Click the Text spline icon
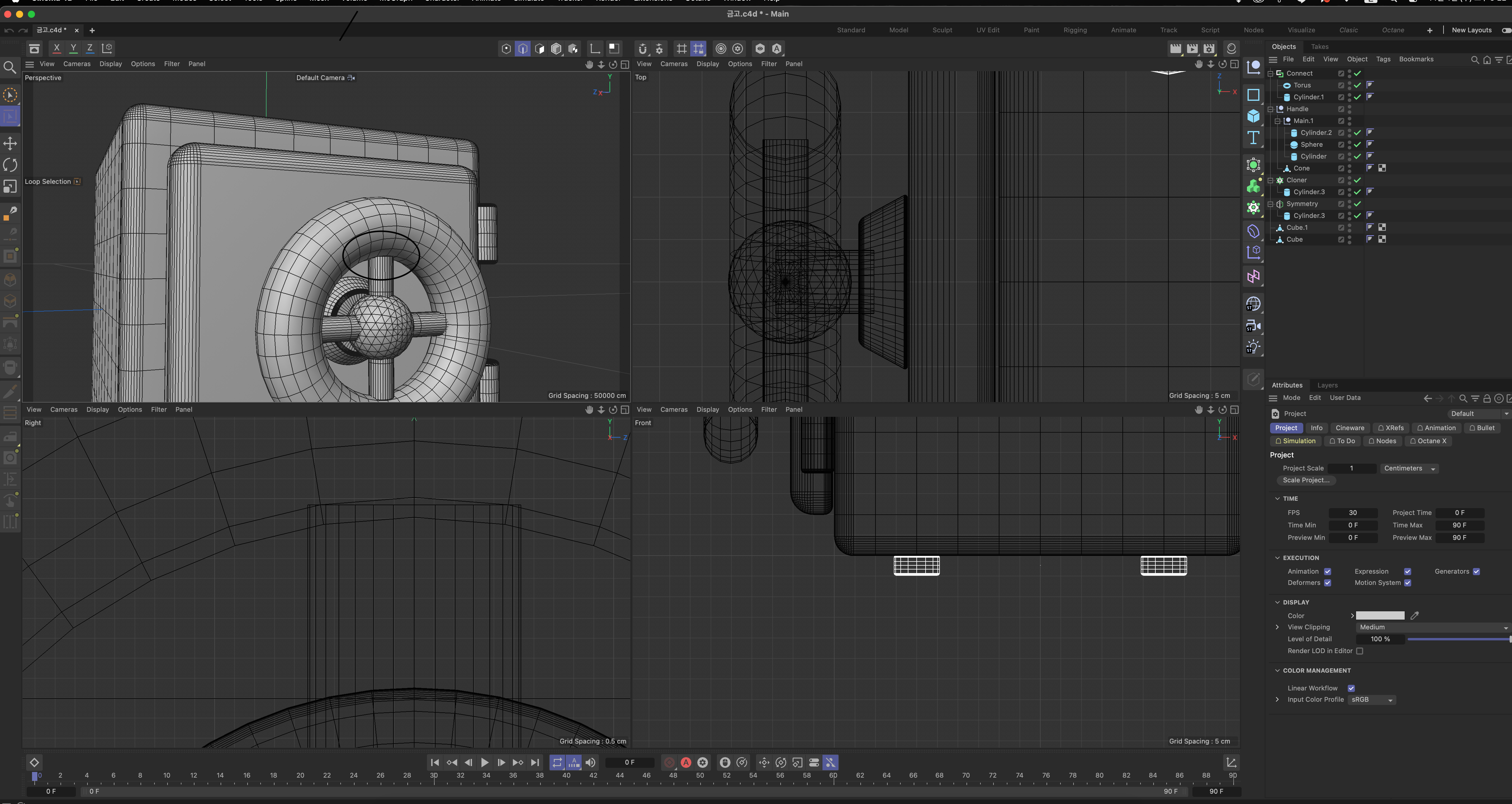Viewport: 1512px width, 804px height. pyautogui.click(x=1253, y=138)
